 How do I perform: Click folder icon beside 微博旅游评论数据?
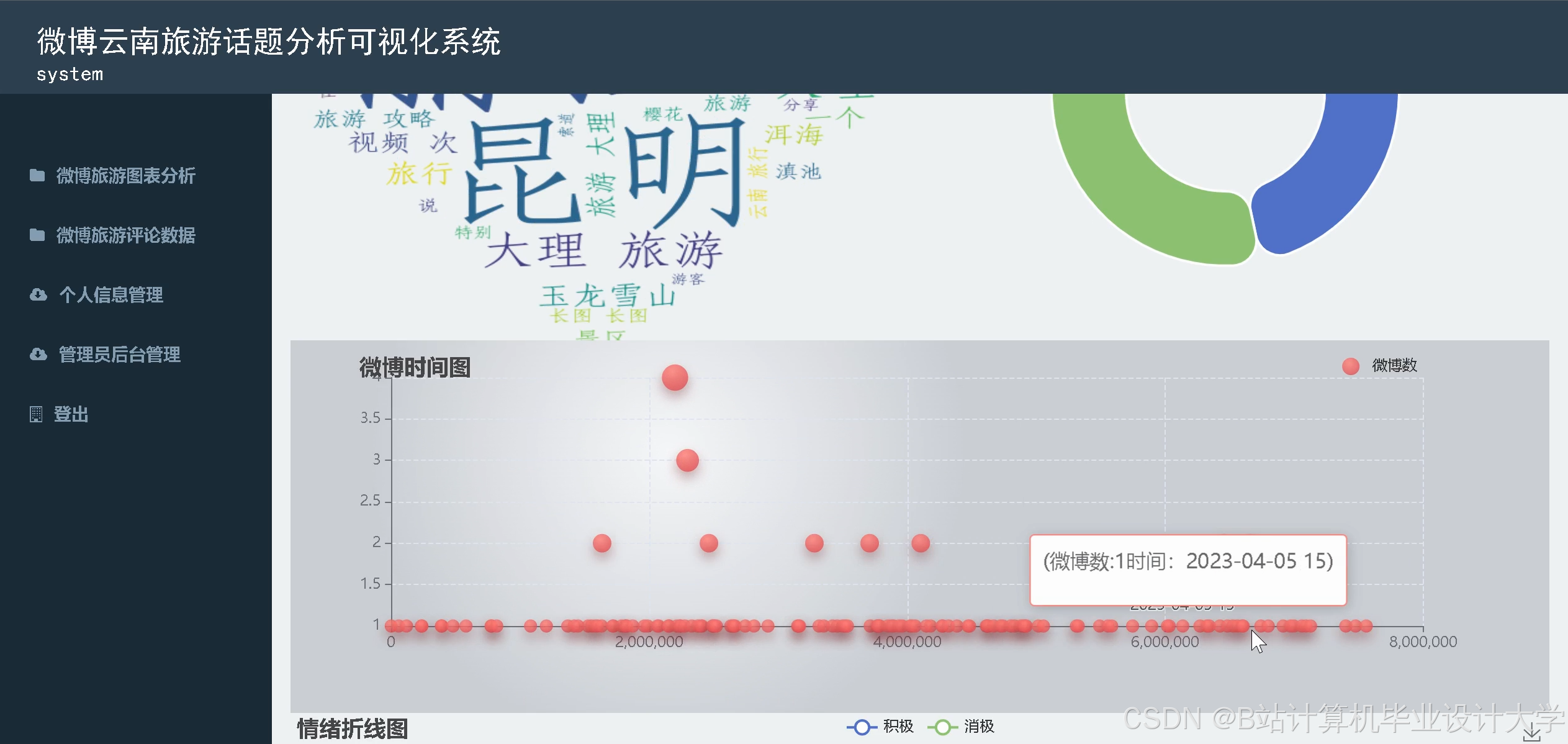(x=37, y=235)
